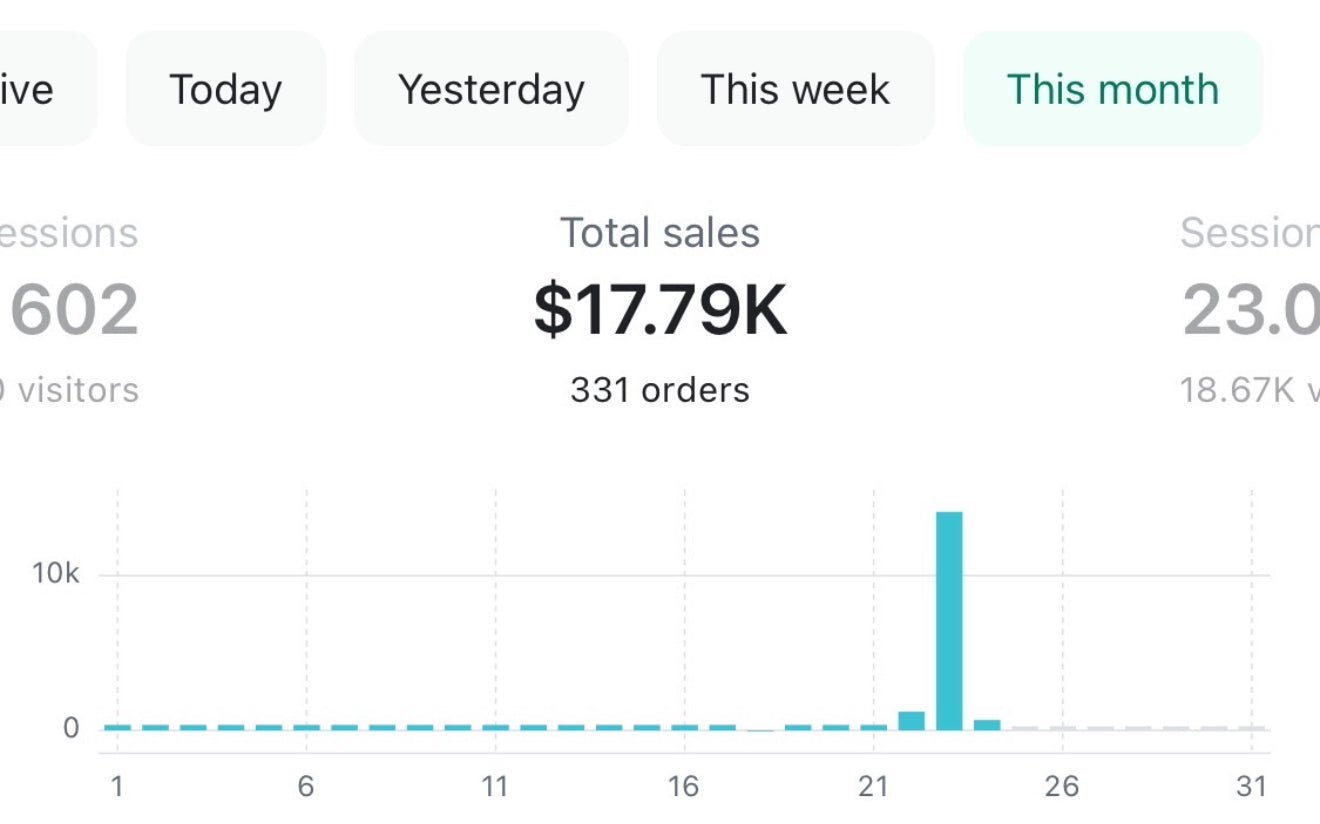Click the 10k y-axis label
This screenshot has width=1320, height=824.
click(56, 574)
